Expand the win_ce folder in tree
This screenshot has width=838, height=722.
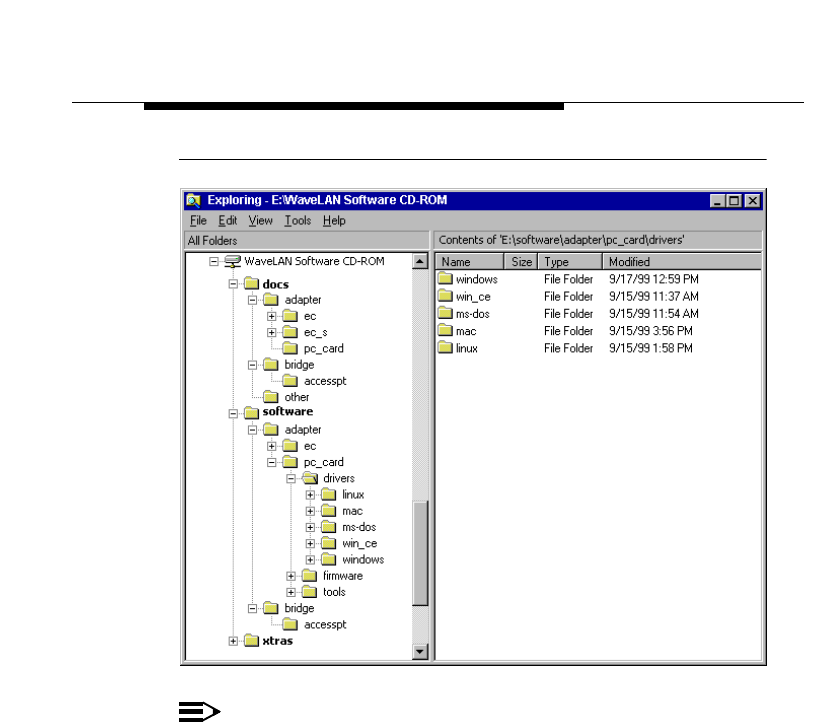click(310, 544)
